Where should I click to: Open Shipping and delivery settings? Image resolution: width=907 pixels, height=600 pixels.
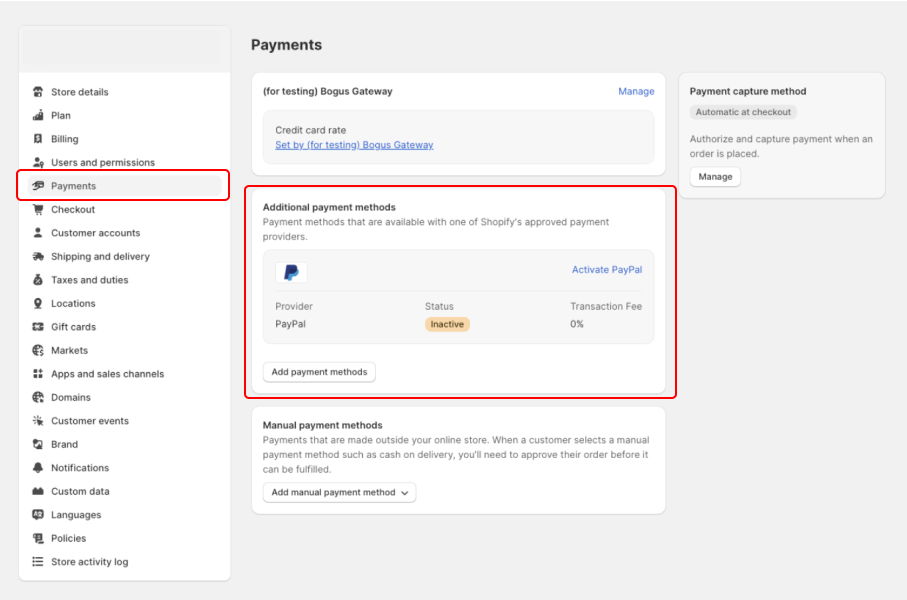100,256
